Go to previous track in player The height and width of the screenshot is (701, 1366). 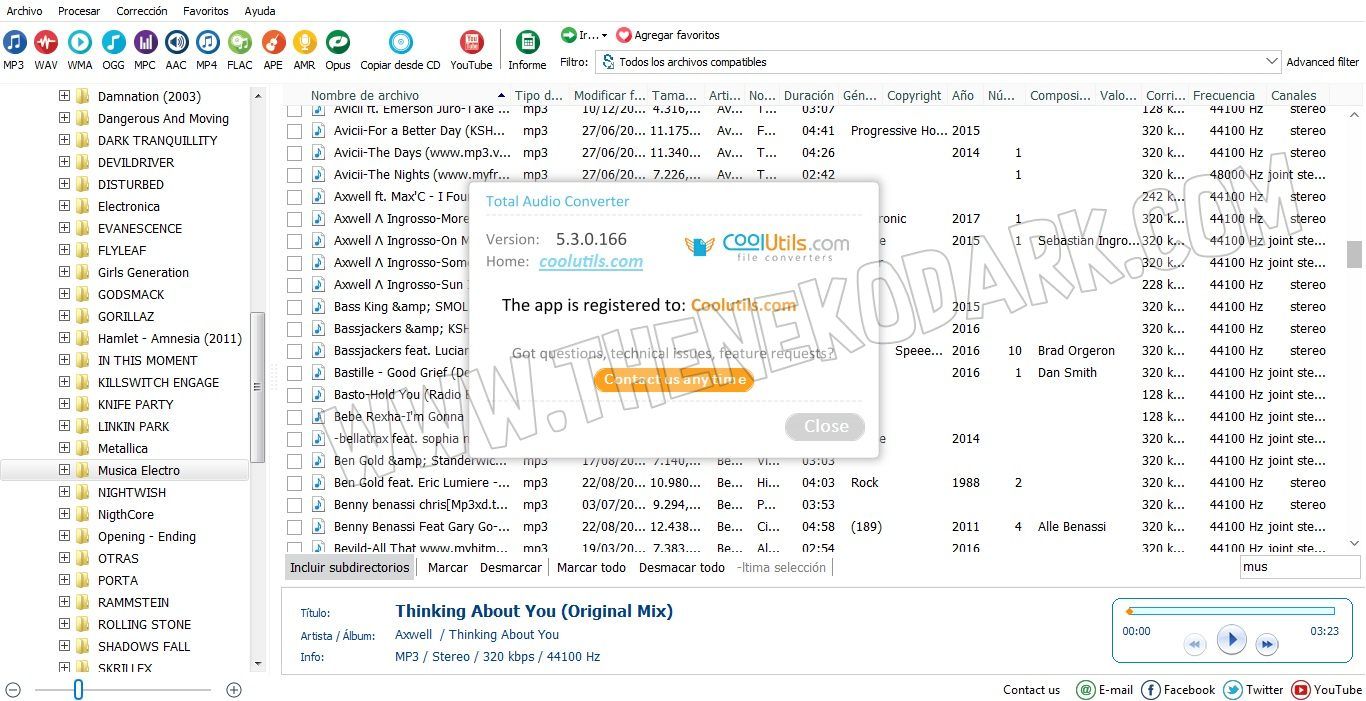click(x=1195, y=645)
